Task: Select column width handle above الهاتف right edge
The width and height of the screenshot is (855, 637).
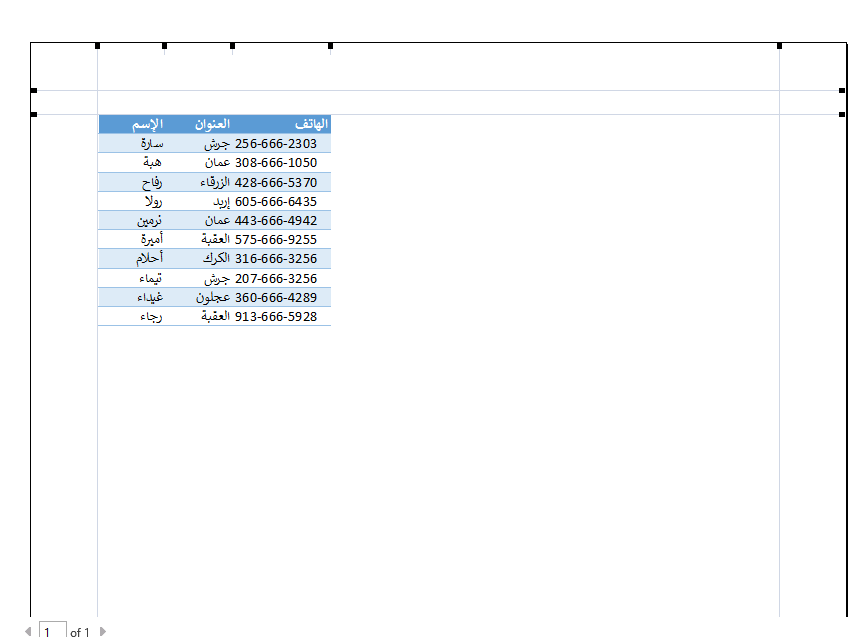Action: pos(330,46)
